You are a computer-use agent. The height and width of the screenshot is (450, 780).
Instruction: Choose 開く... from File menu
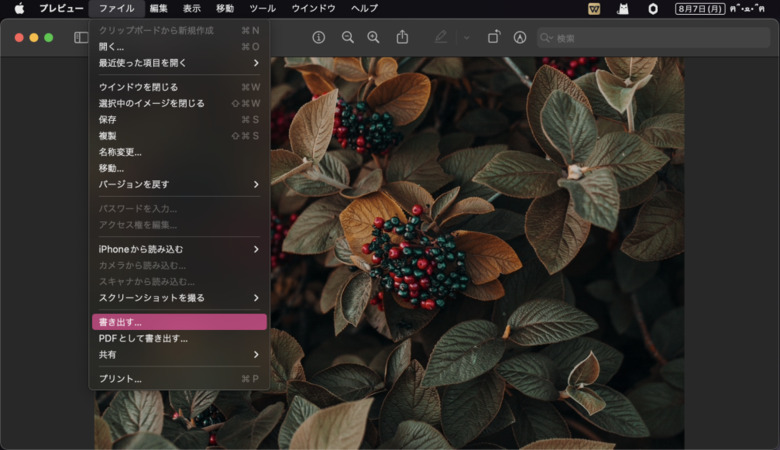179,47
